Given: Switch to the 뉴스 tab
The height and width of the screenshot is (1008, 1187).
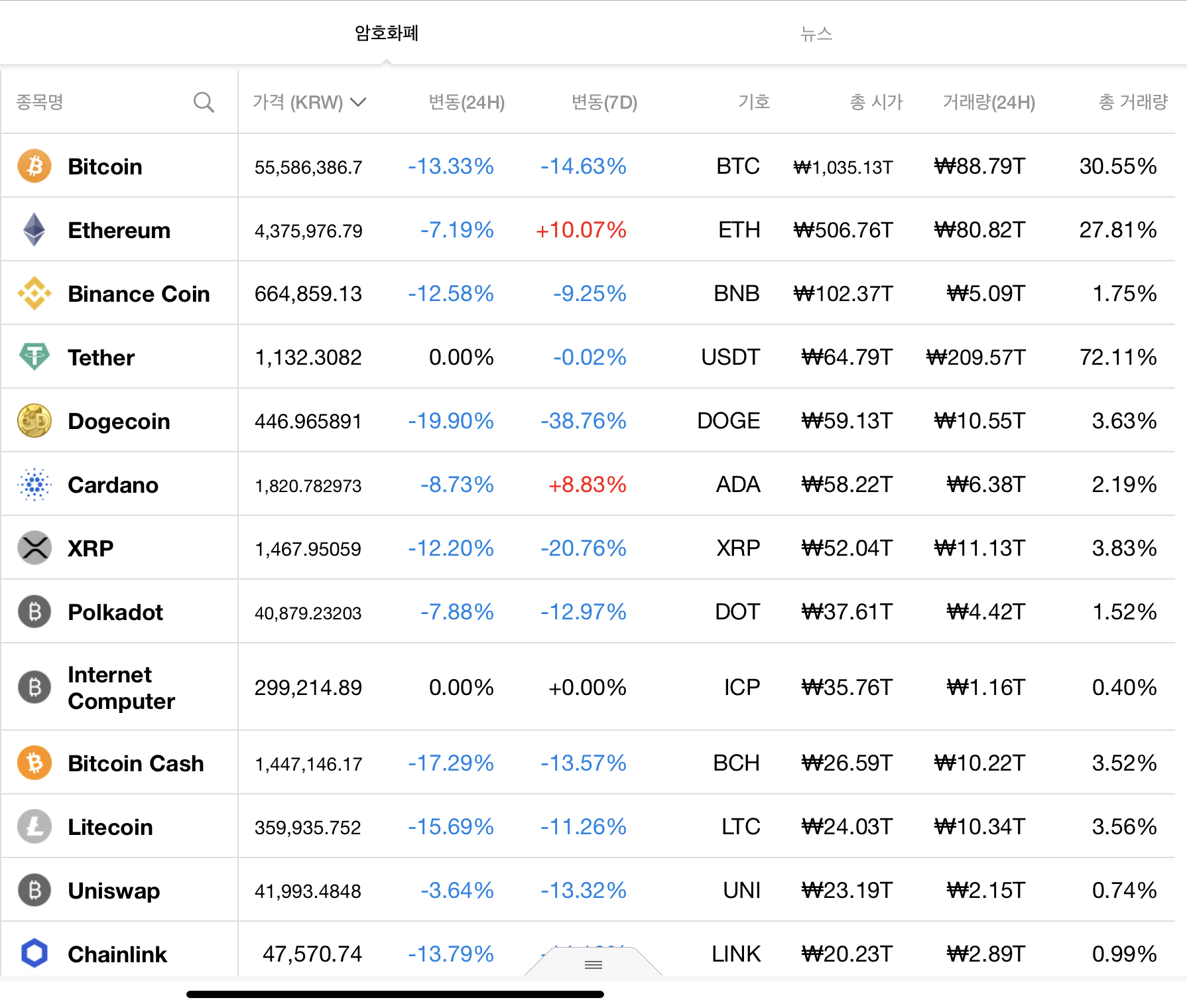Looking at the screenshot, I should 816,33.
